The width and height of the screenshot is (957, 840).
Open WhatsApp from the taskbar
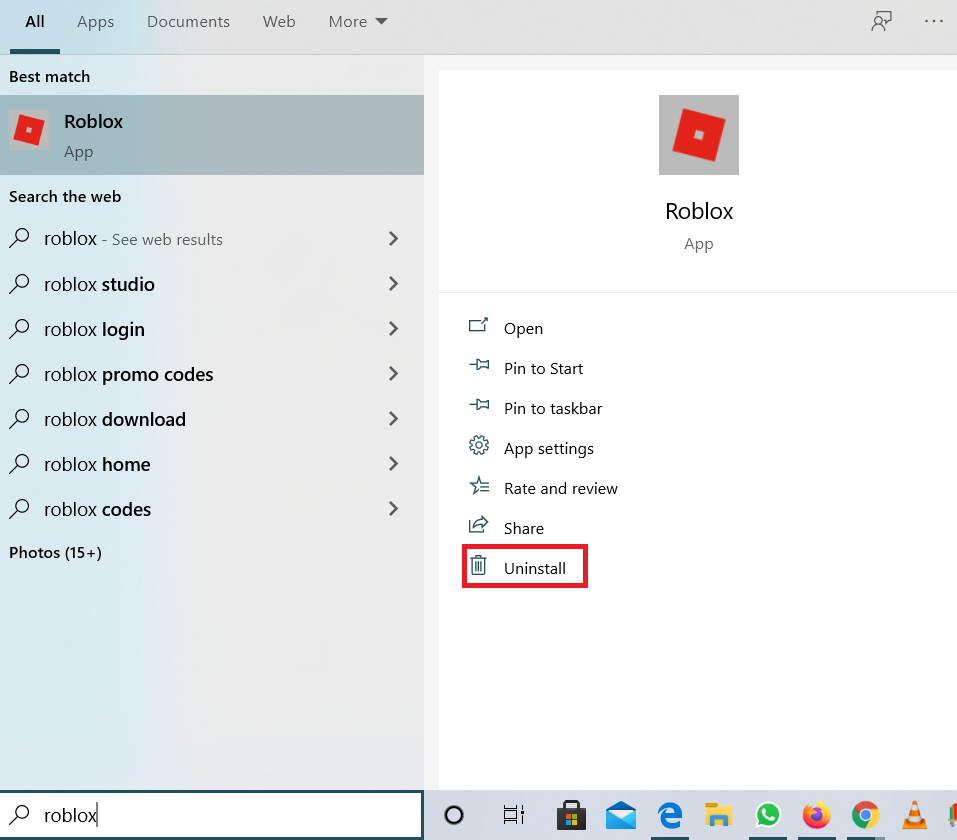(768, 815)
